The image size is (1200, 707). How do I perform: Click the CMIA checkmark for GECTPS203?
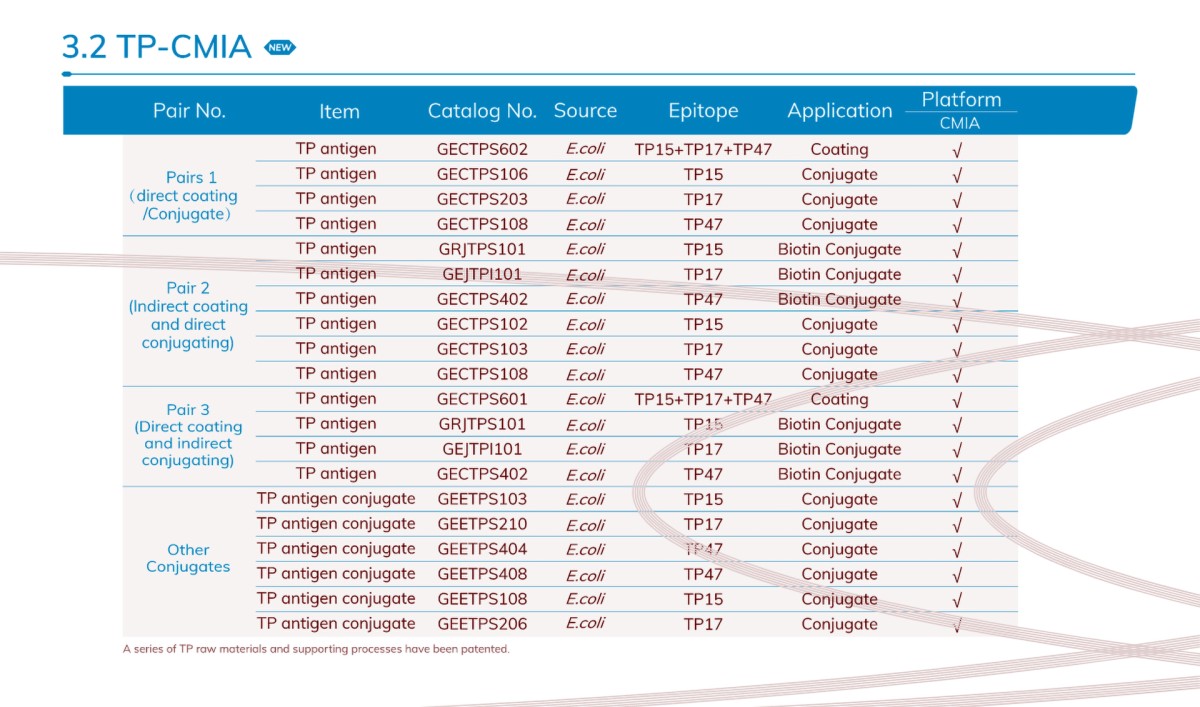click(x=957, y=200)
